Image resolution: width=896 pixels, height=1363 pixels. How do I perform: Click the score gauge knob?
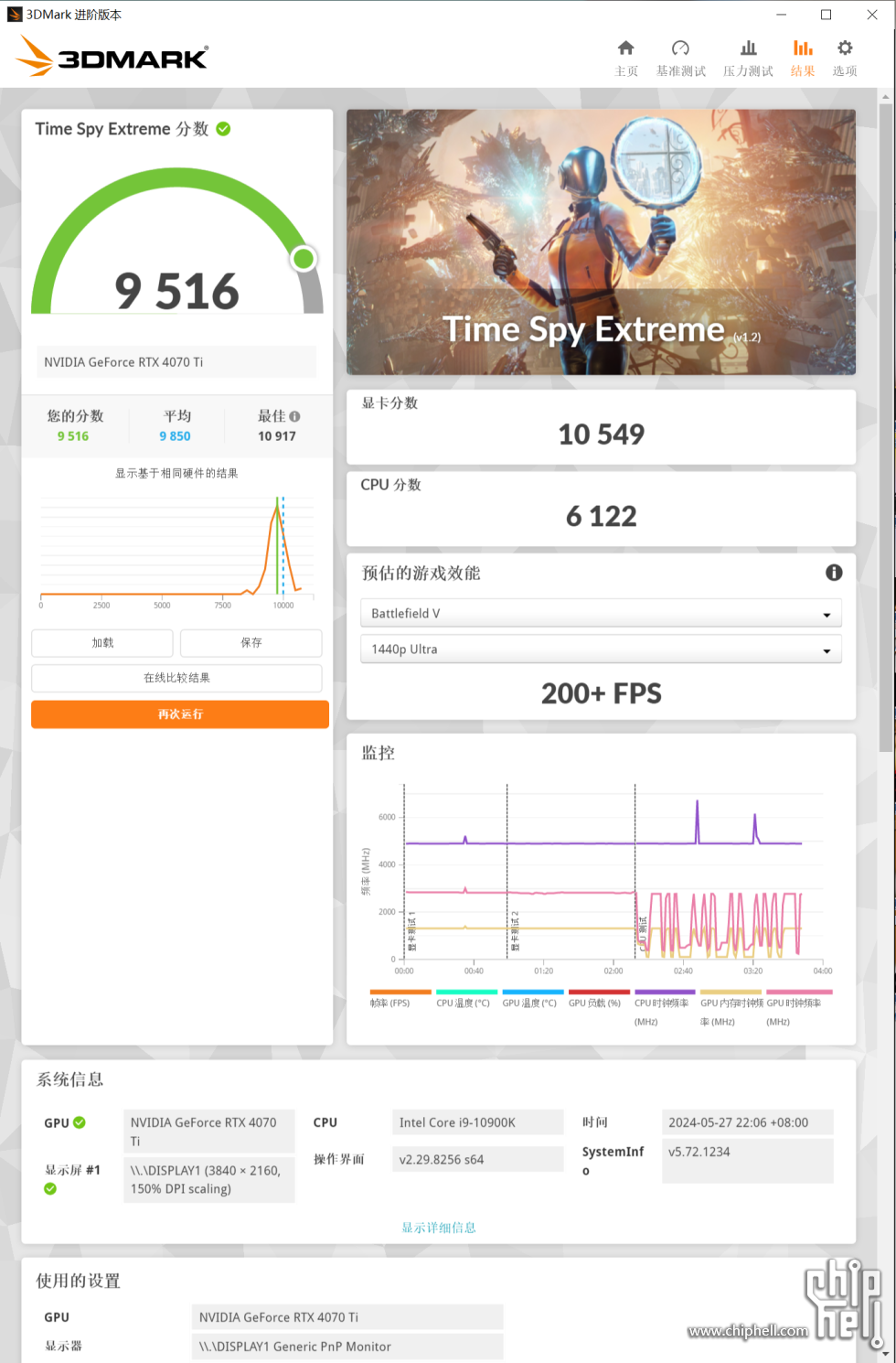[304, 259]
